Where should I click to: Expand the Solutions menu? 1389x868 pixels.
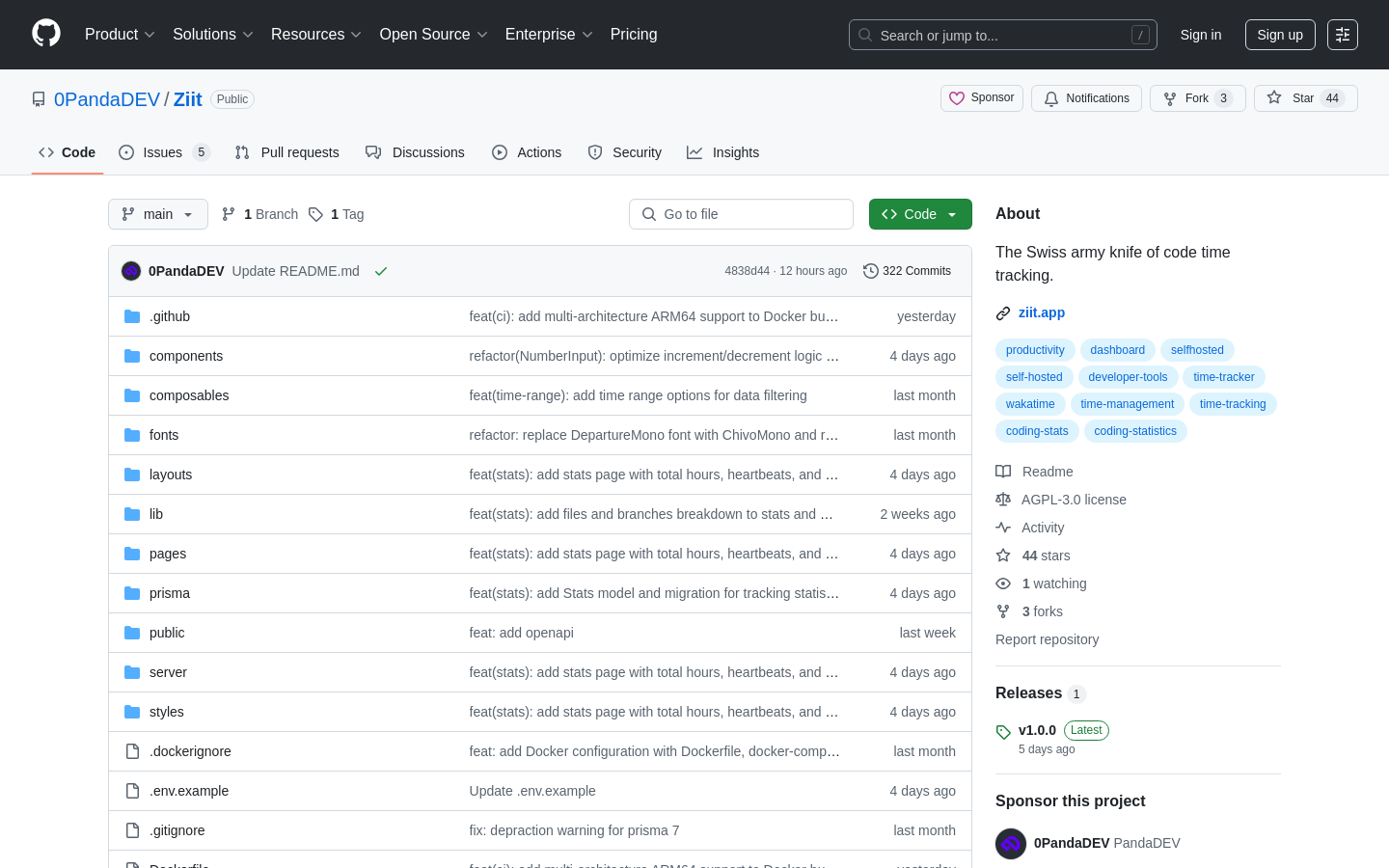[x=213, y=35]
